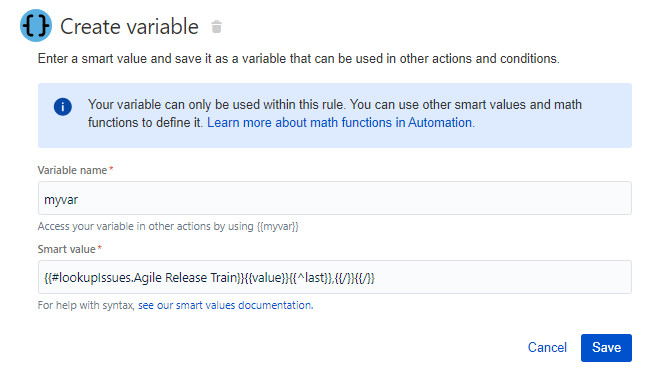Viewport: 672px width, 380px height.
Task: Click the Create variable heading
Action: click(x=129, y=27)
